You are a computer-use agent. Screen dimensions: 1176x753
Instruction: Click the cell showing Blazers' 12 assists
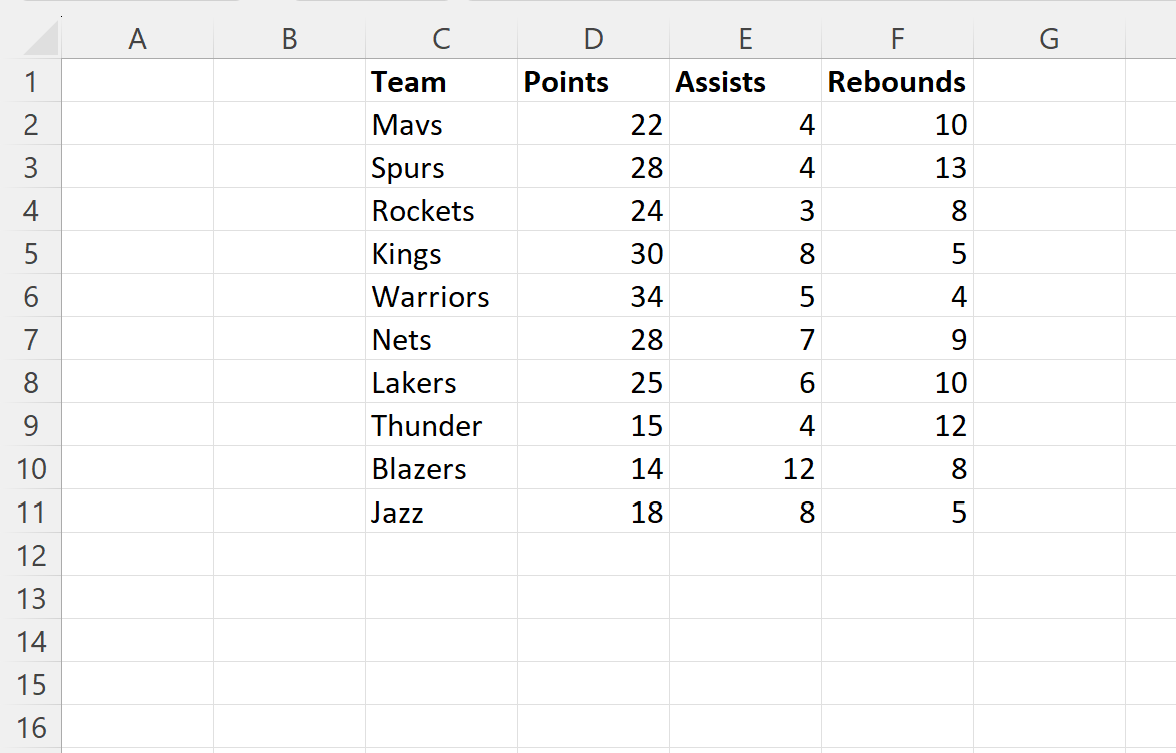click(745, 468)
